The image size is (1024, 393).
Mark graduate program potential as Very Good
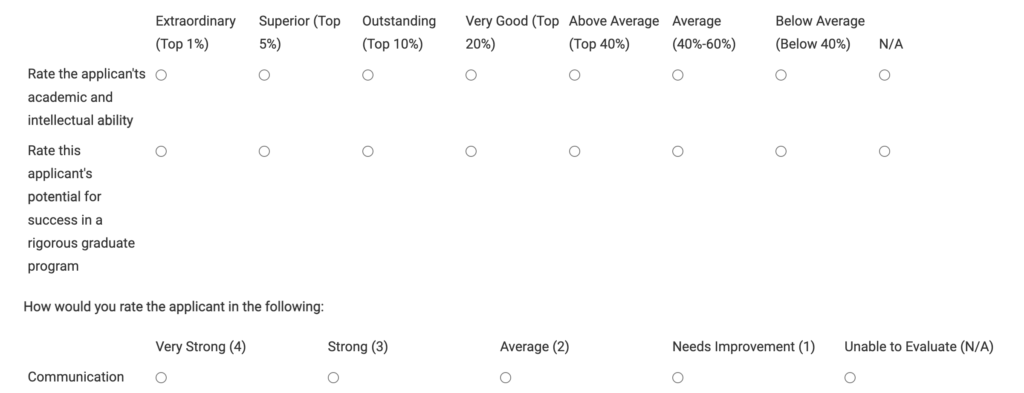(x=471, y=151)
